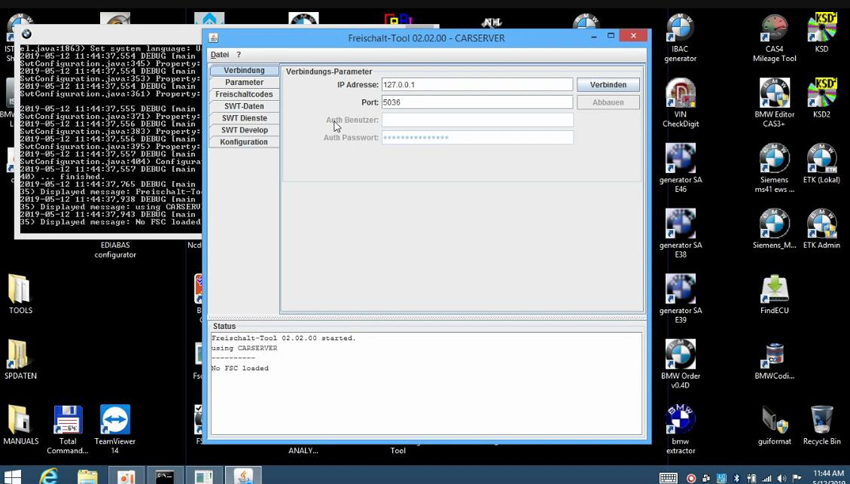Open generator SA E46 shortcut
850x484 pixels.
[680, 169]
